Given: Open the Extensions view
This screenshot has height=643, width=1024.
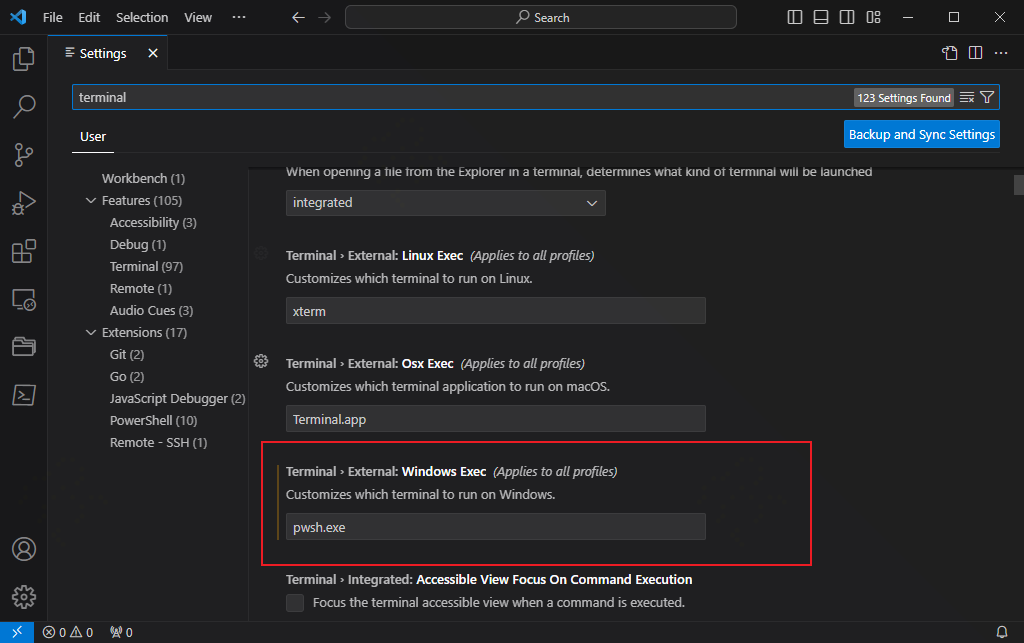Looking at the screenshot, I should point(24,251).
